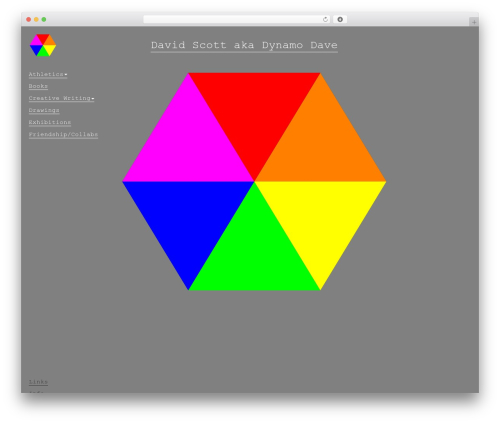Expand the Athletics menu
The image size is (500, 423).
(x=48, y=74)
